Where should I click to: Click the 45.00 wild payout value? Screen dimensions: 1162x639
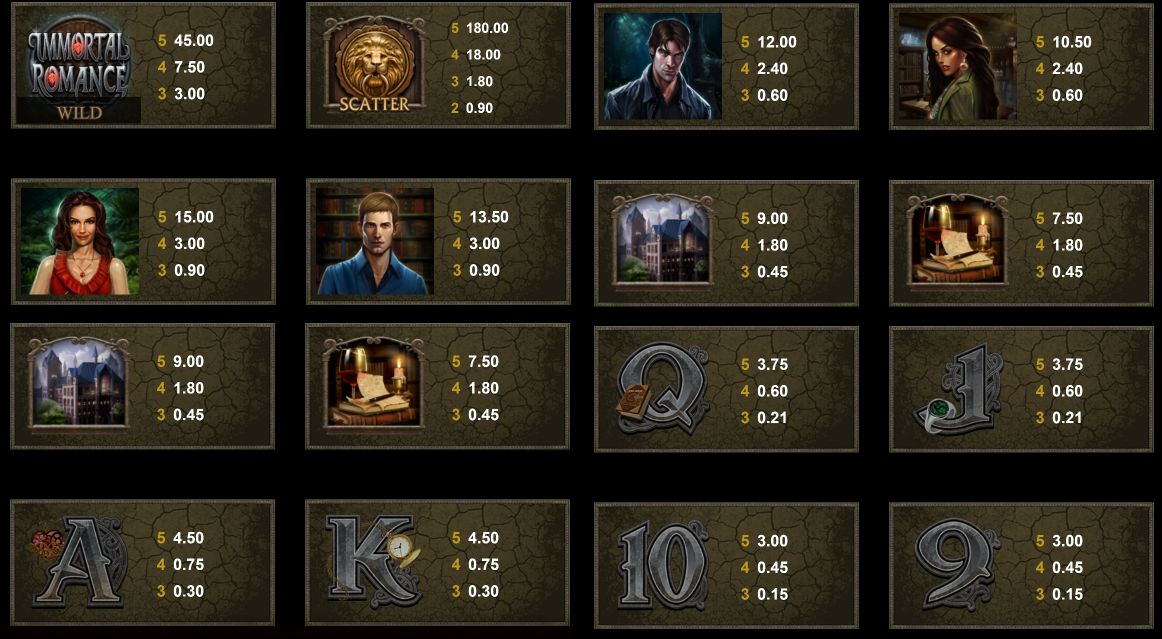[x=193, y=40]
